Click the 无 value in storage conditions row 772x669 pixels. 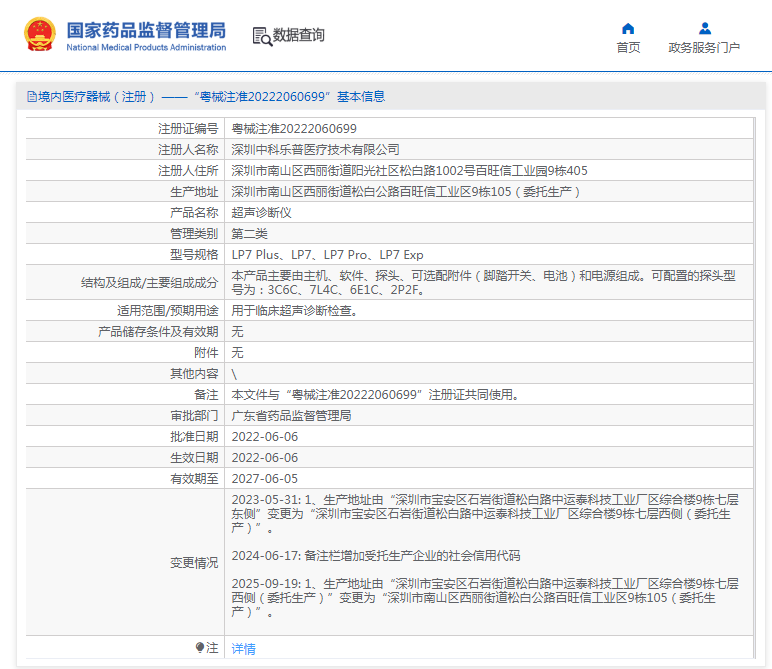coord(237,332)
